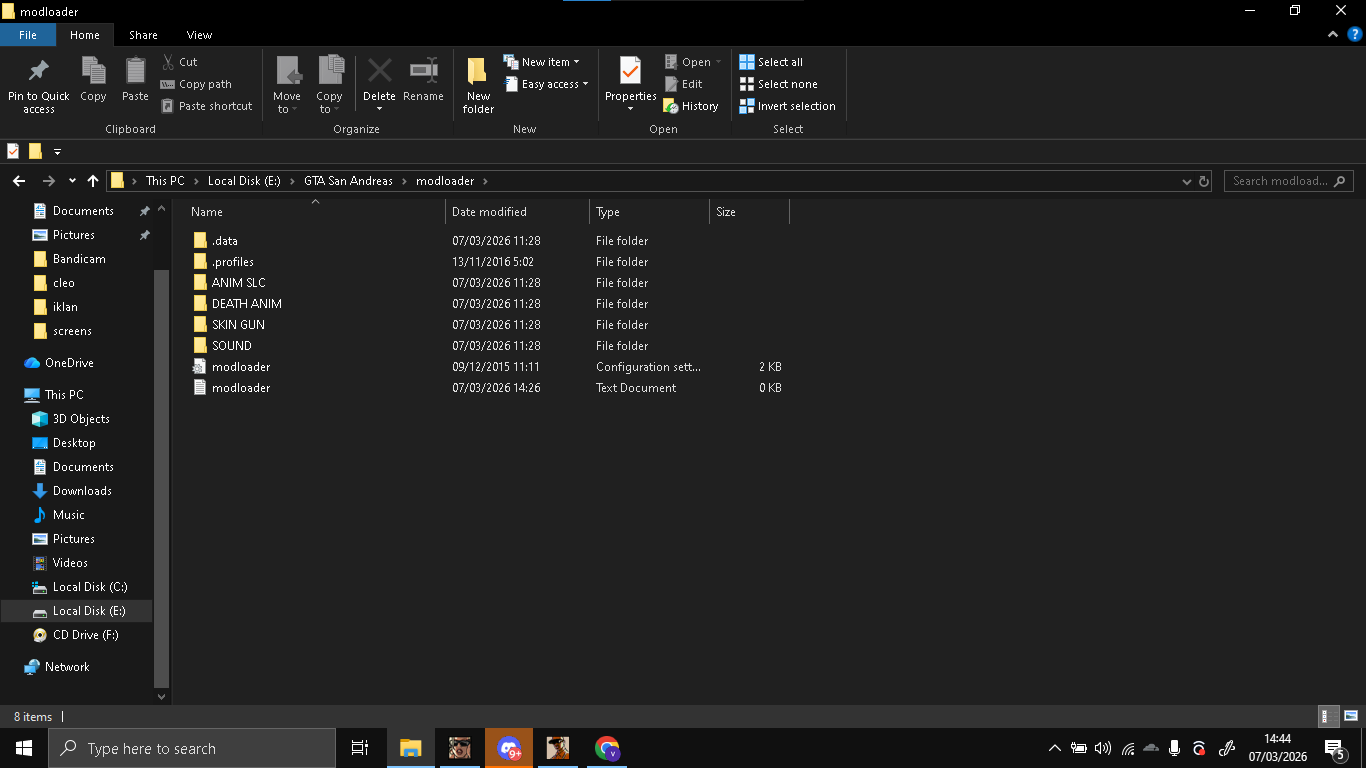This screenshot has width=1366, height=768.
Task: Click the Up one level arrow
Action: (x=93, y=181)
